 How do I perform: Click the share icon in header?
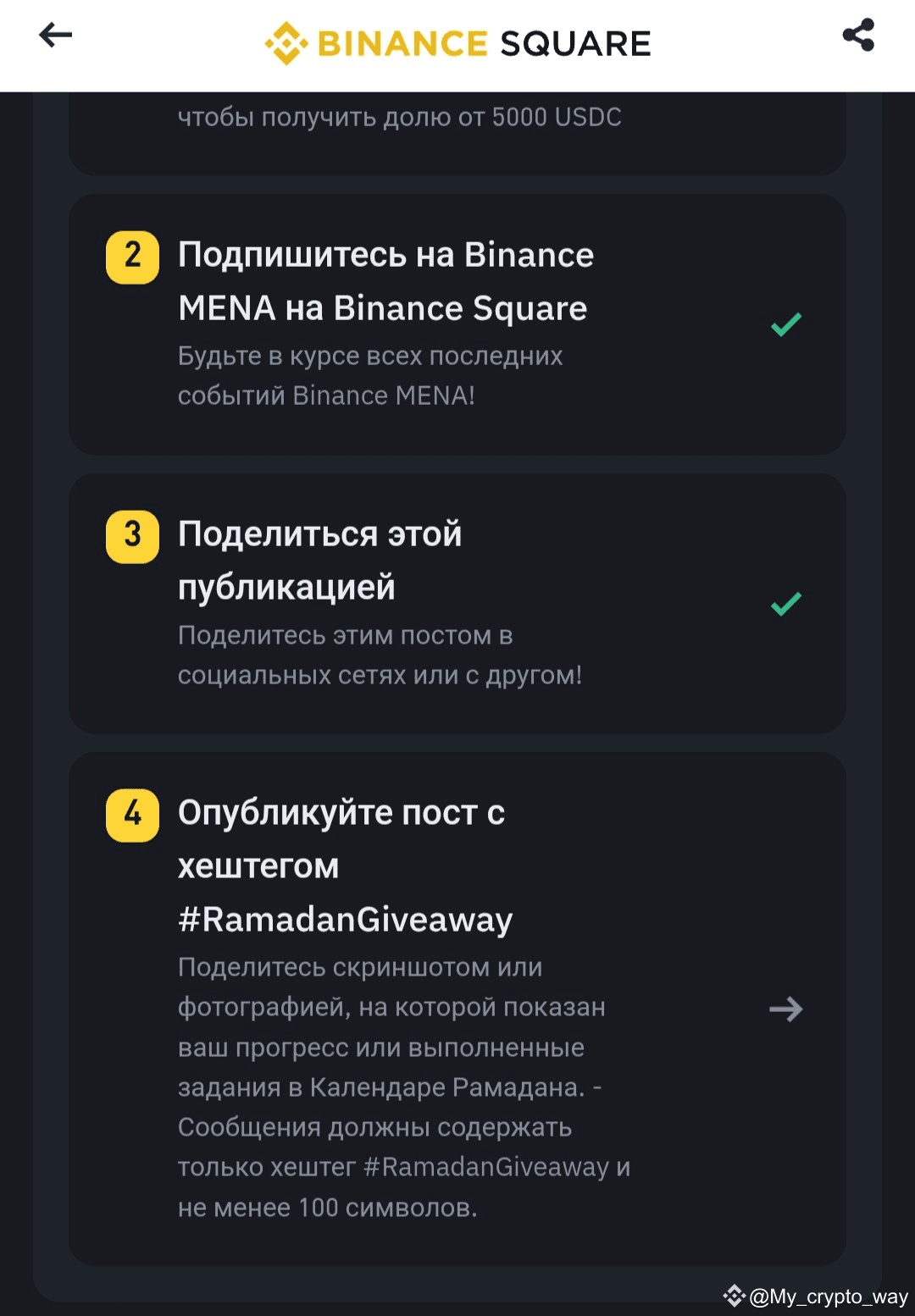click(x=858, y=35)
